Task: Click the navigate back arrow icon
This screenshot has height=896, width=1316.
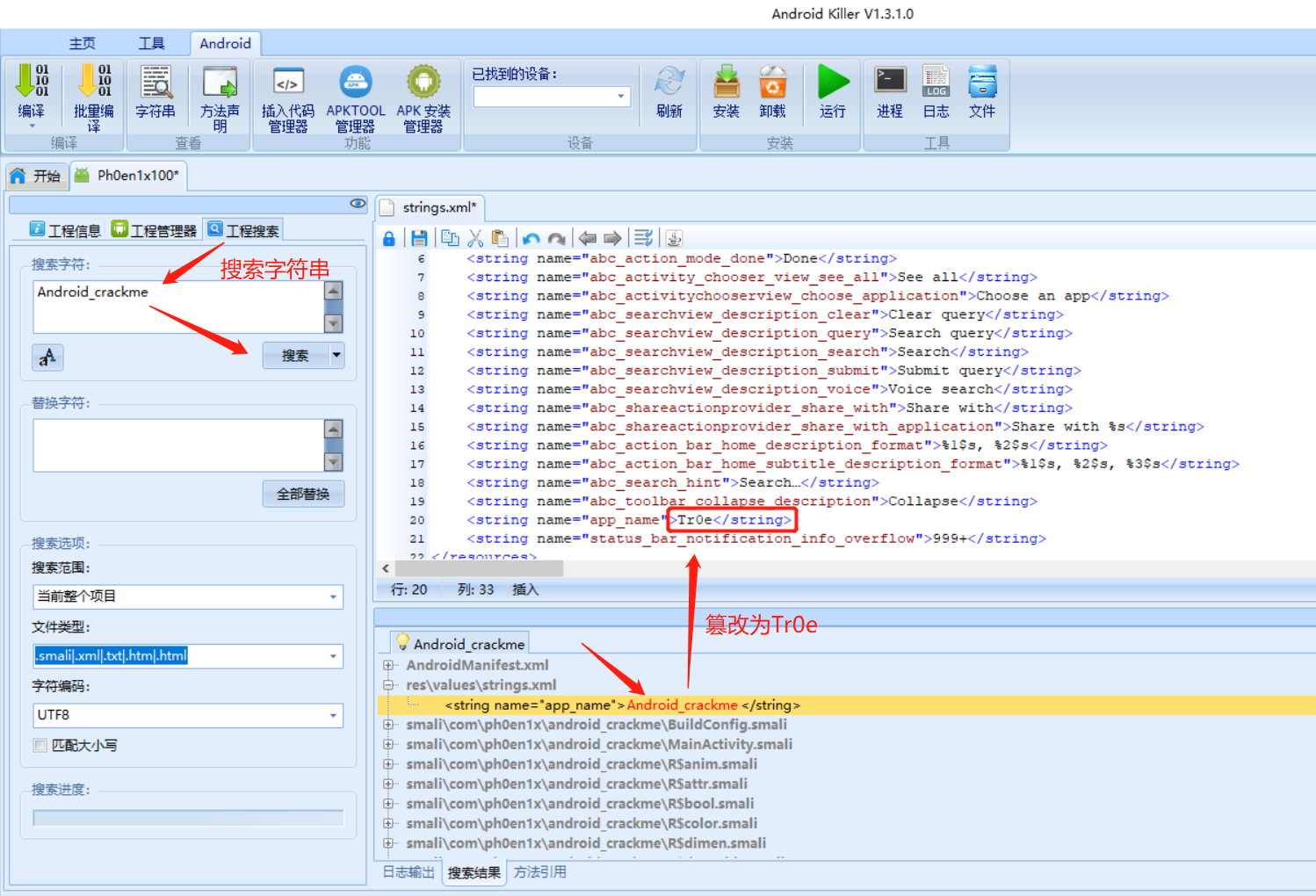Action: 588,238
